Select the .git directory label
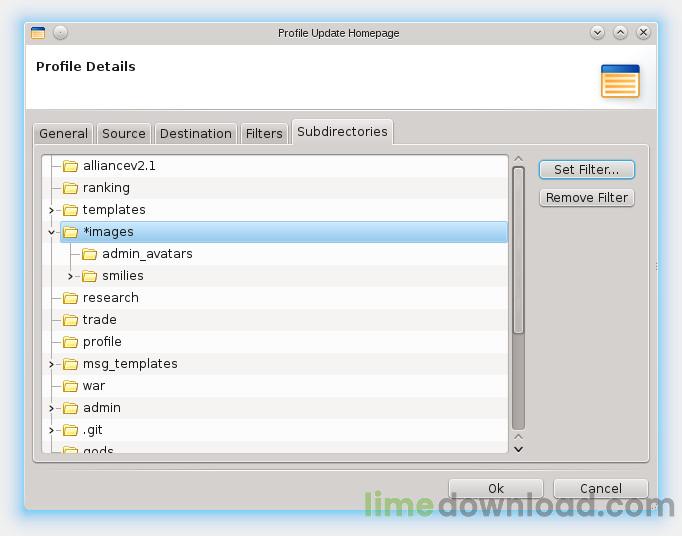This screenshot has width=682, height=536. 93,430
